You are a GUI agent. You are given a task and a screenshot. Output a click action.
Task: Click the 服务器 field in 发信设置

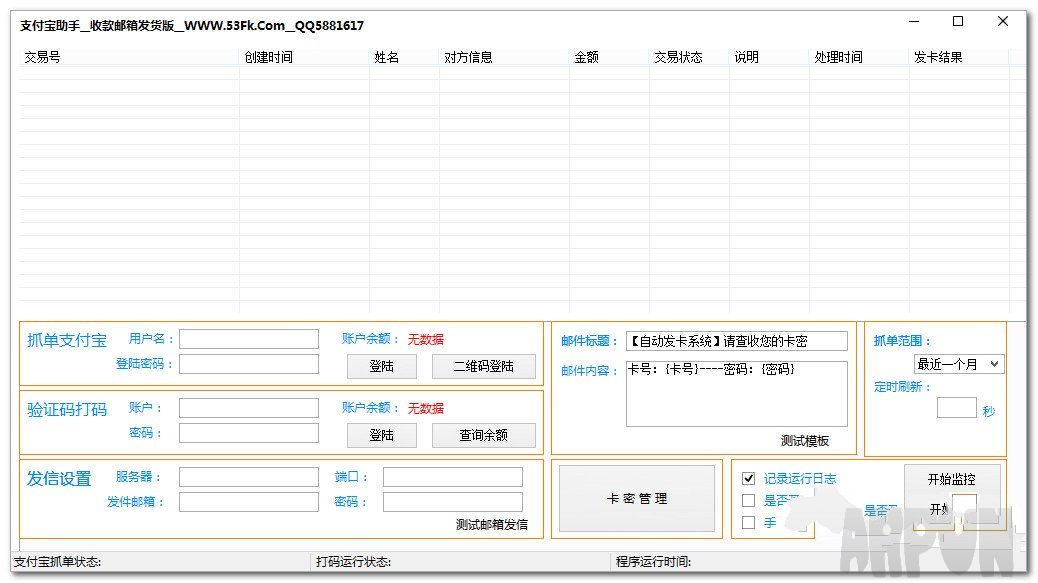pos(249,477)
